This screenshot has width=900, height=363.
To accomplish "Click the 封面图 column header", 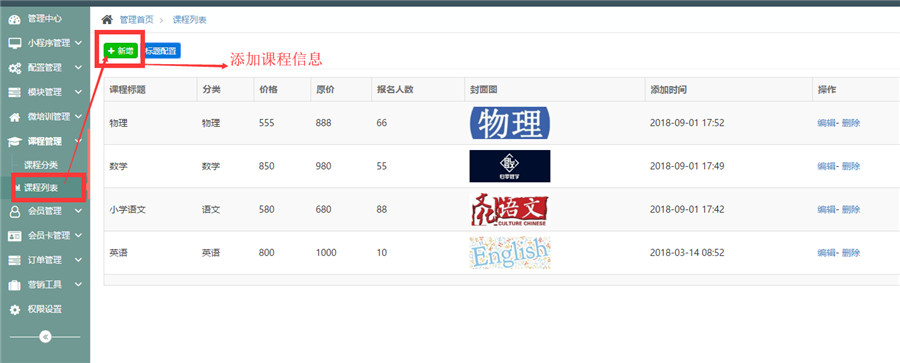I will point(483,90).
